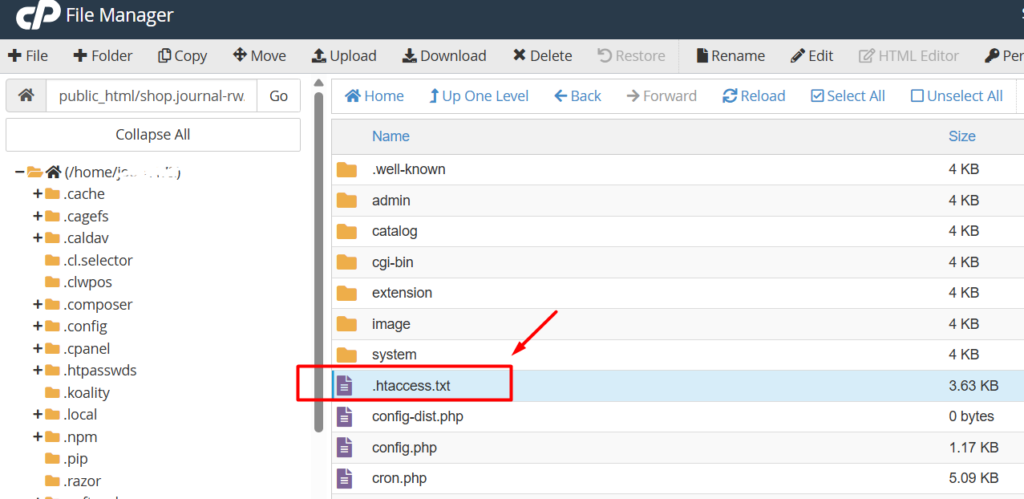Click the Copy toolbar button
The height and width of the screenshot is (499, 1024).
(182, 56)
